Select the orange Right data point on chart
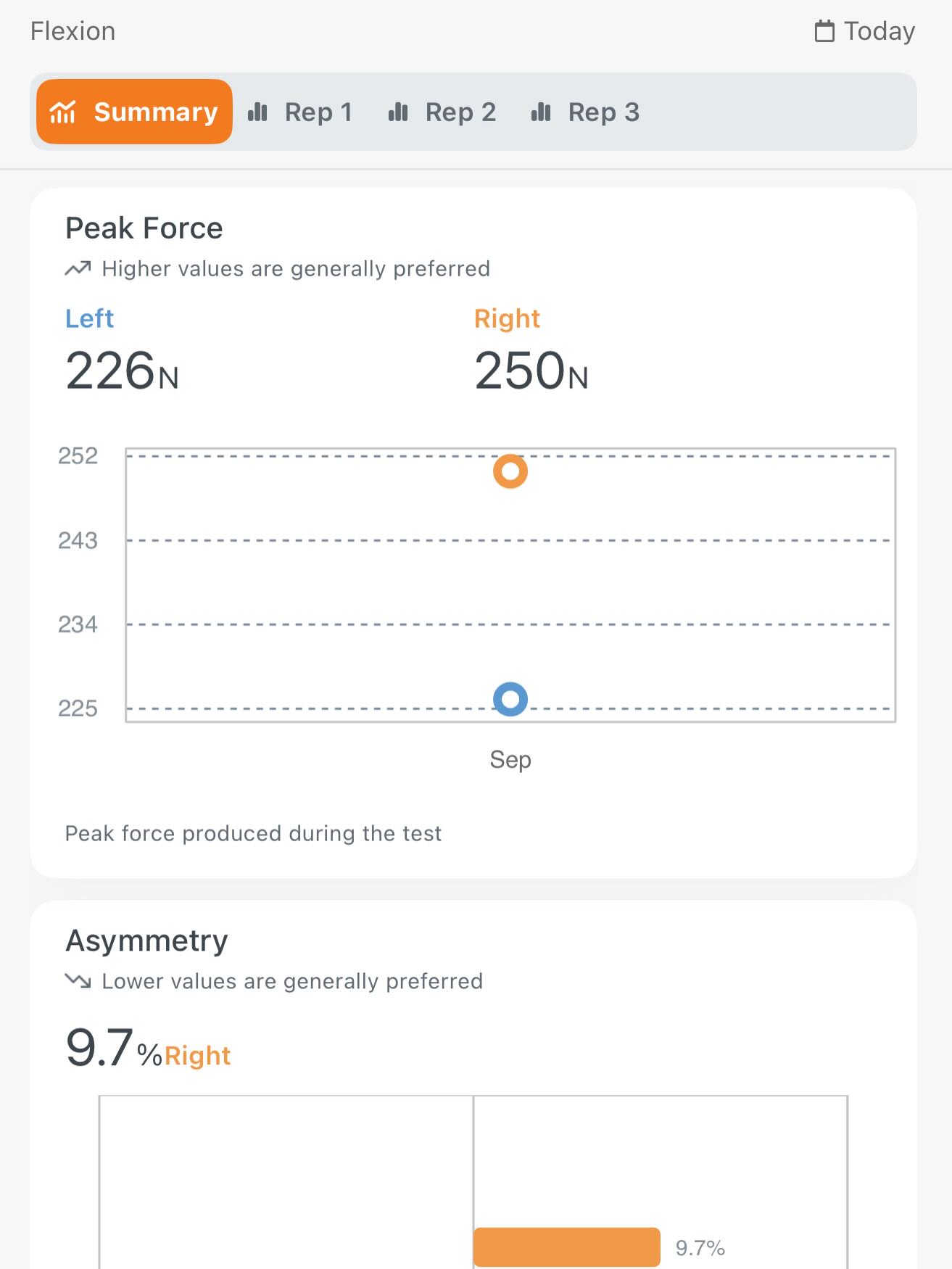Viewport: 952px width, 1269px height. (510, 471)
